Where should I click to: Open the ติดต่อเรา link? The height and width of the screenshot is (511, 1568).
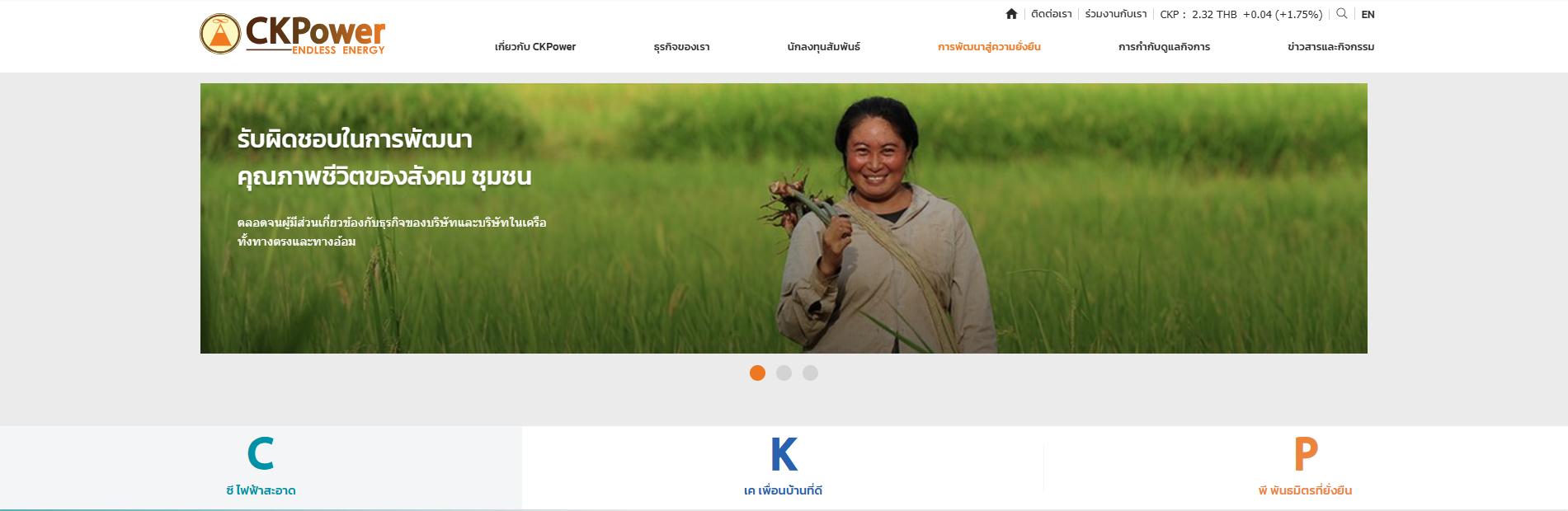[x=1052, y=14]
